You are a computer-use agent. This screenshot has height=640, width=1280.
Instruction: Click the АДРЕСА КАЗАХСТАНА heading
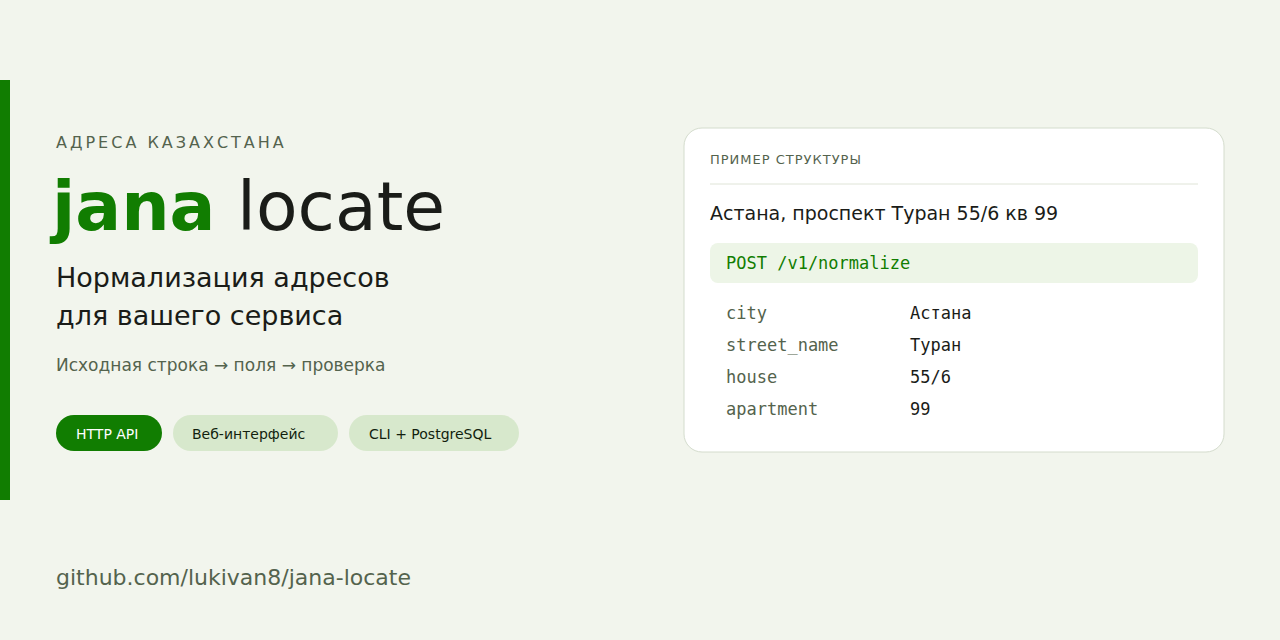coord(171,142)
